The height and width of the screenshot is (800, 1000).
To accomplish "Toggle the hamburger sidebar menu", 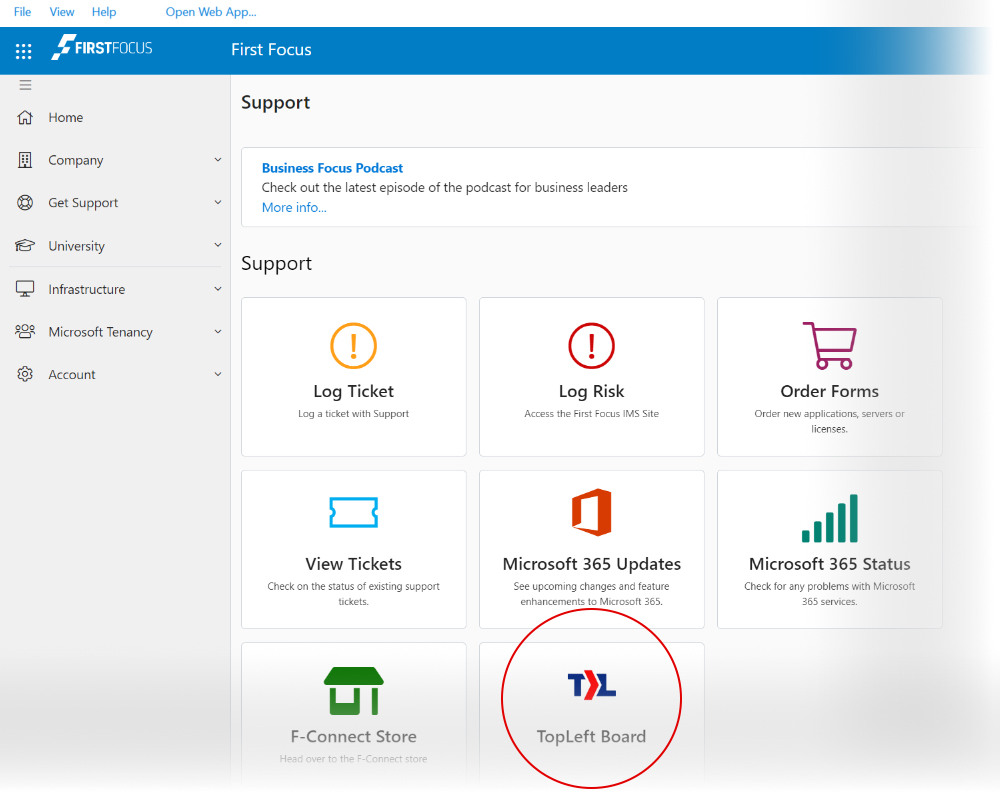I will [x=26, y=85].
